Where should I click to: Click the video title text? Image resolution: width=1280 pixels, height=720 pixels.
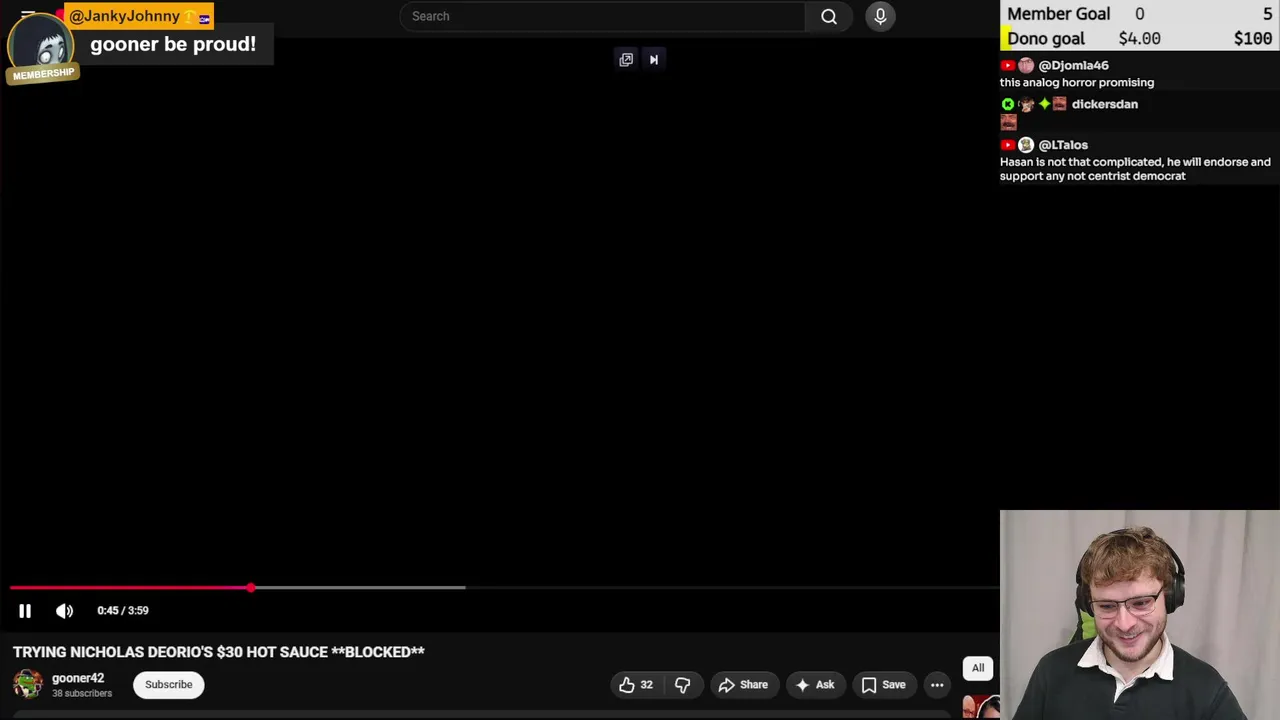pyautogui.click(x=219, y=652)
